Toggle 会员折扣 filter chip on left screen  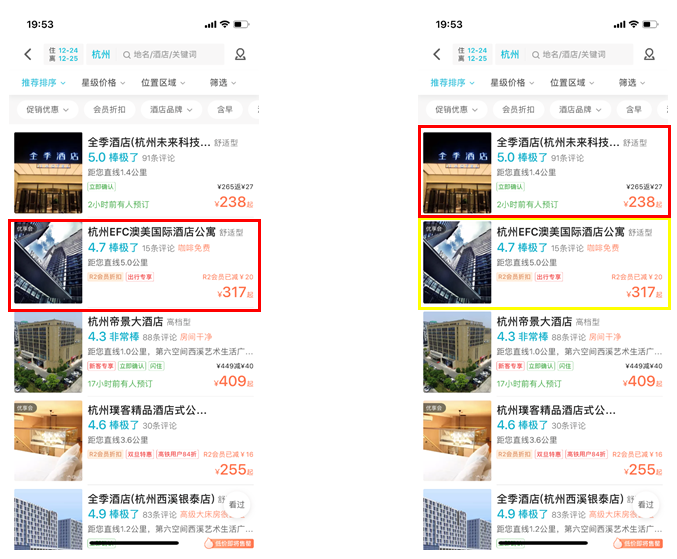pos(109,110)
